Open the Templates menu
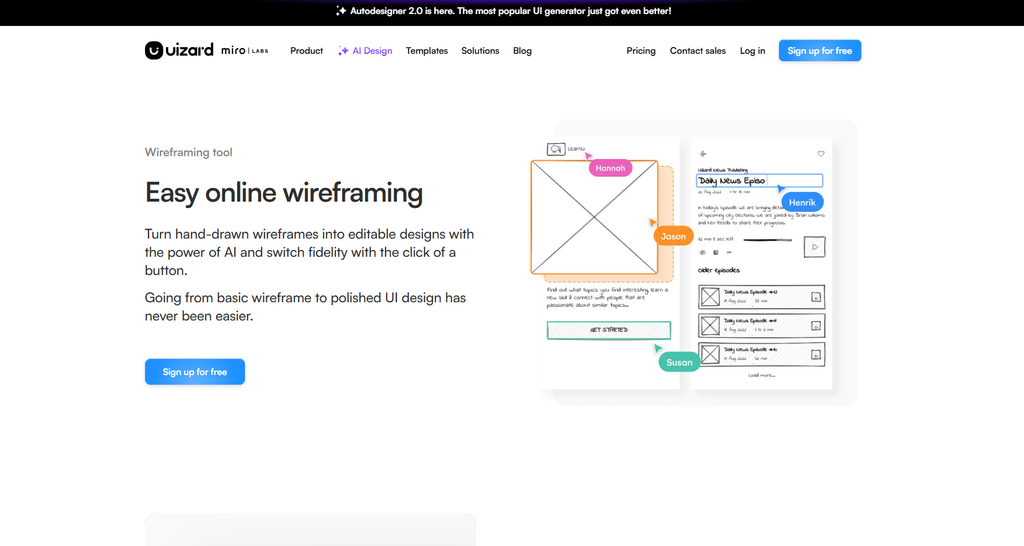This screenshot has height=546, width=1024. (x=426, y=51)
